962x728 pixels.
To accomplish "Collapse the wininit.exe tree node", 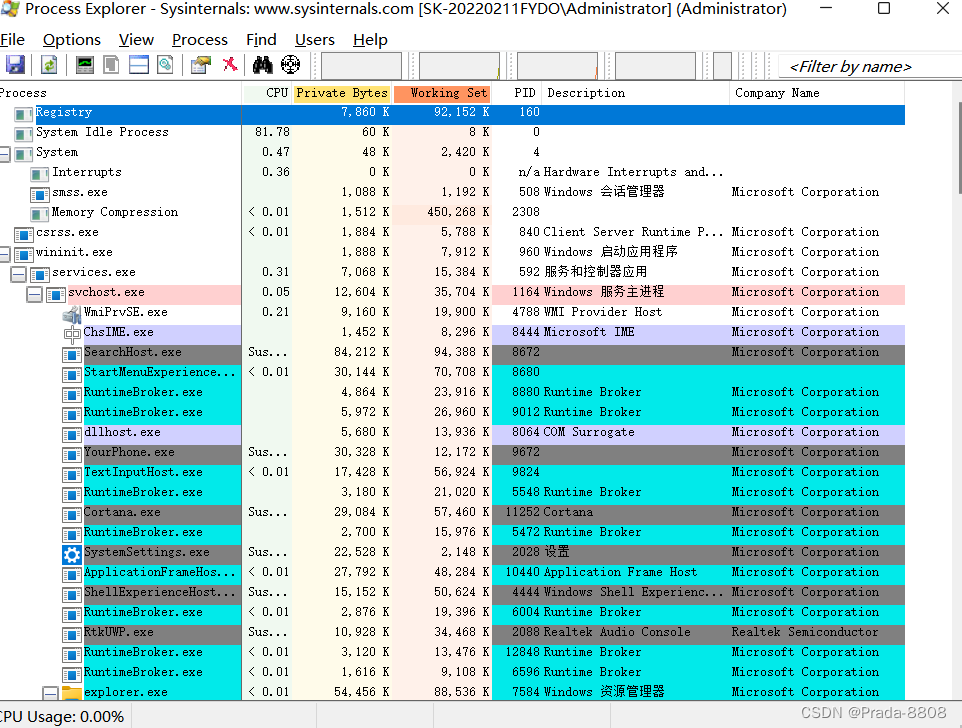I will pos(4,254).
